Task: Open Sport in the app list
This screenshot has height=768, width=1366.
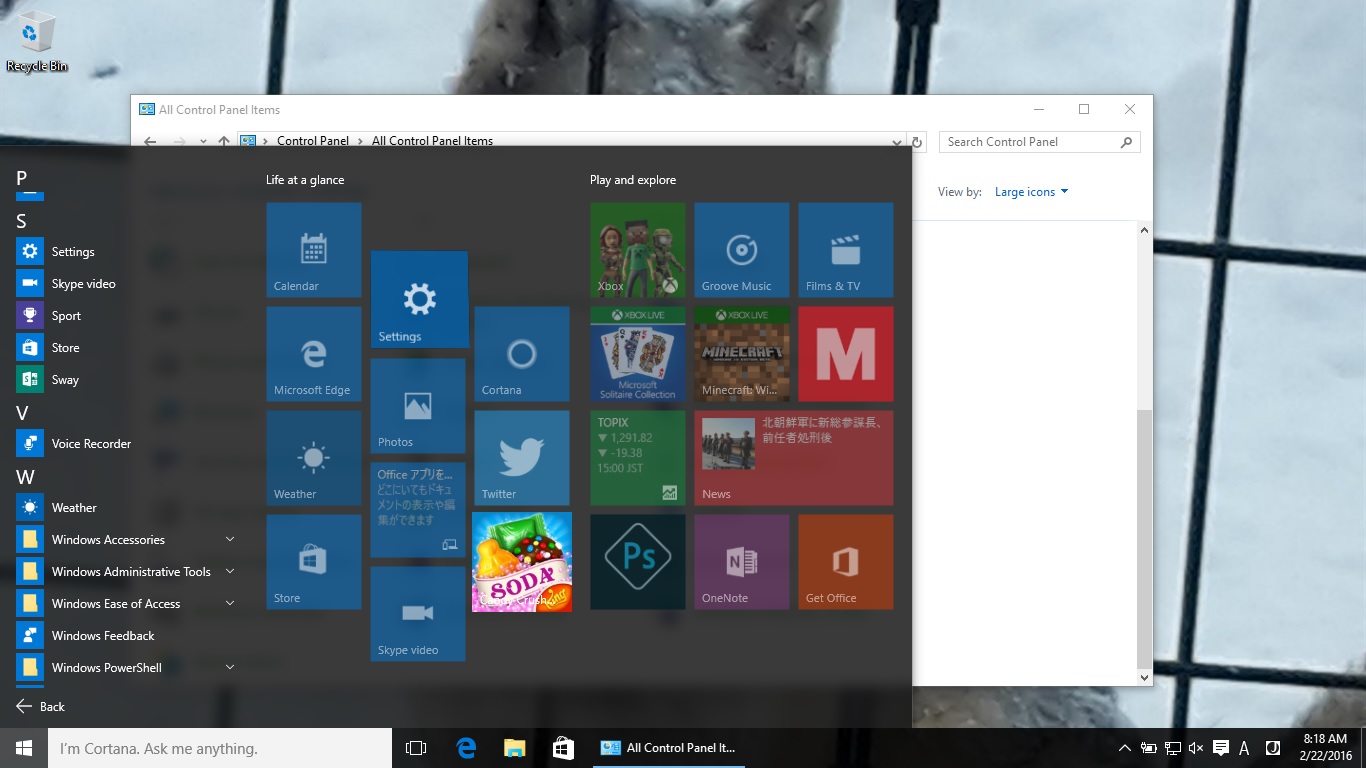Action: tap(126, 316)
